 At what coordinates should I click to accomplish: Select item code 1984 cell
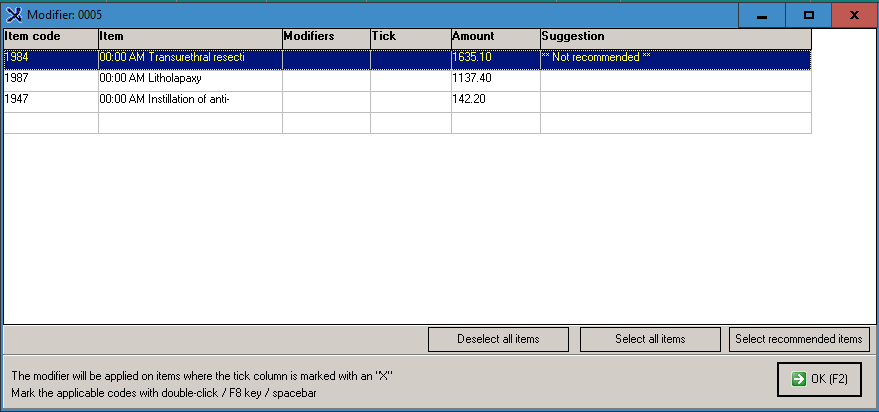(51, 59)
